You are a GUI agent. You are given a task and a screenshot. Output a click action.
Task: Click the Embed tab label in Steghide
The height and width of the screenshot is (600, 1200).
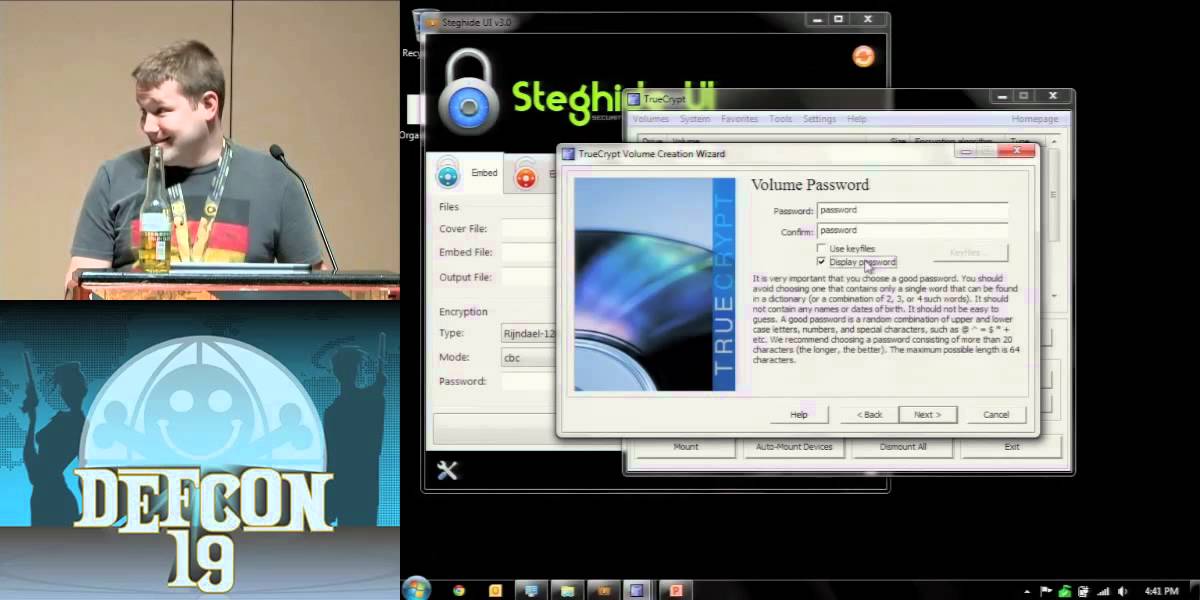(x=484, y=173)
